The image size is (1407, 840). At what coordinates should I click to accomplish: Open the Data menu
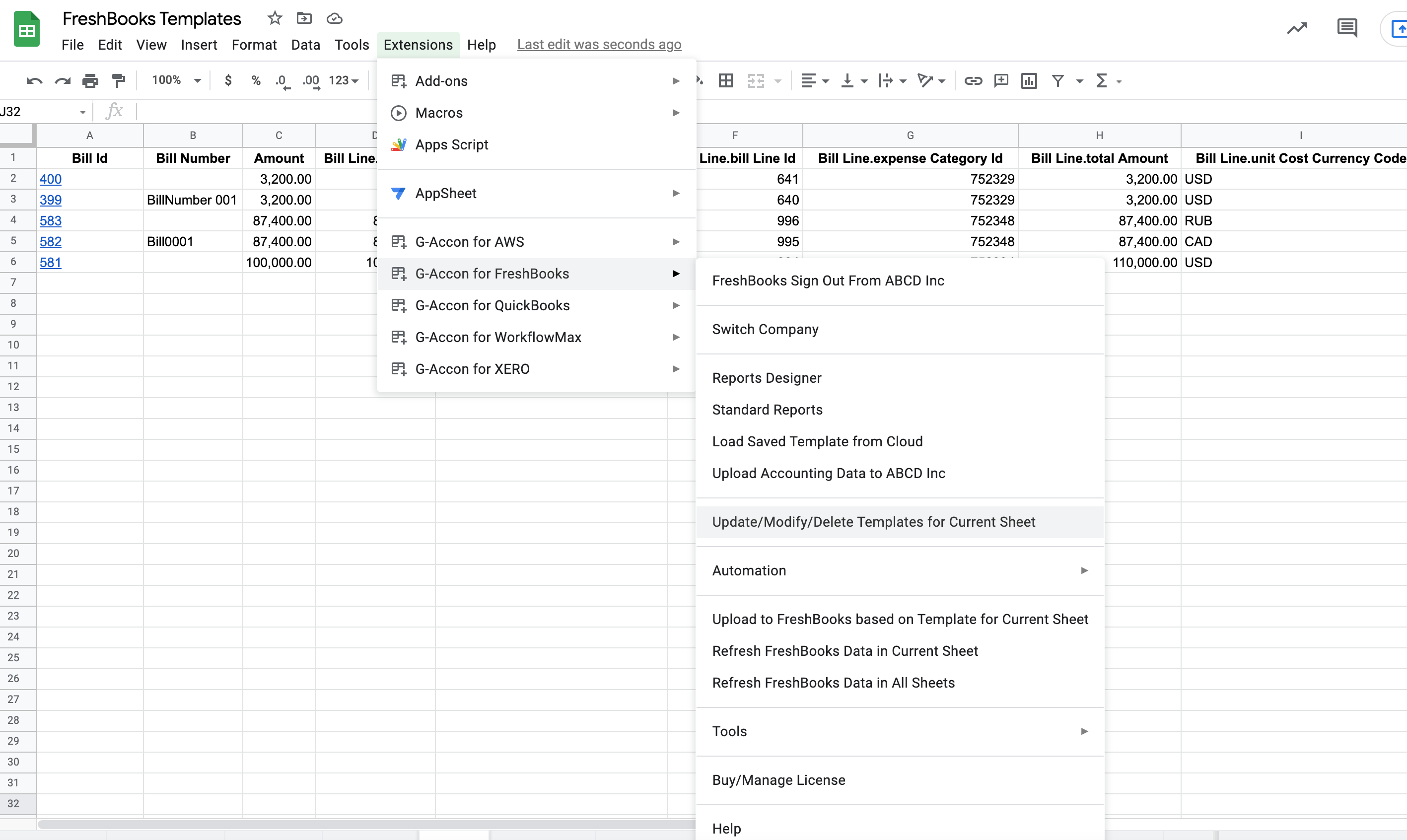click(306, 45)
